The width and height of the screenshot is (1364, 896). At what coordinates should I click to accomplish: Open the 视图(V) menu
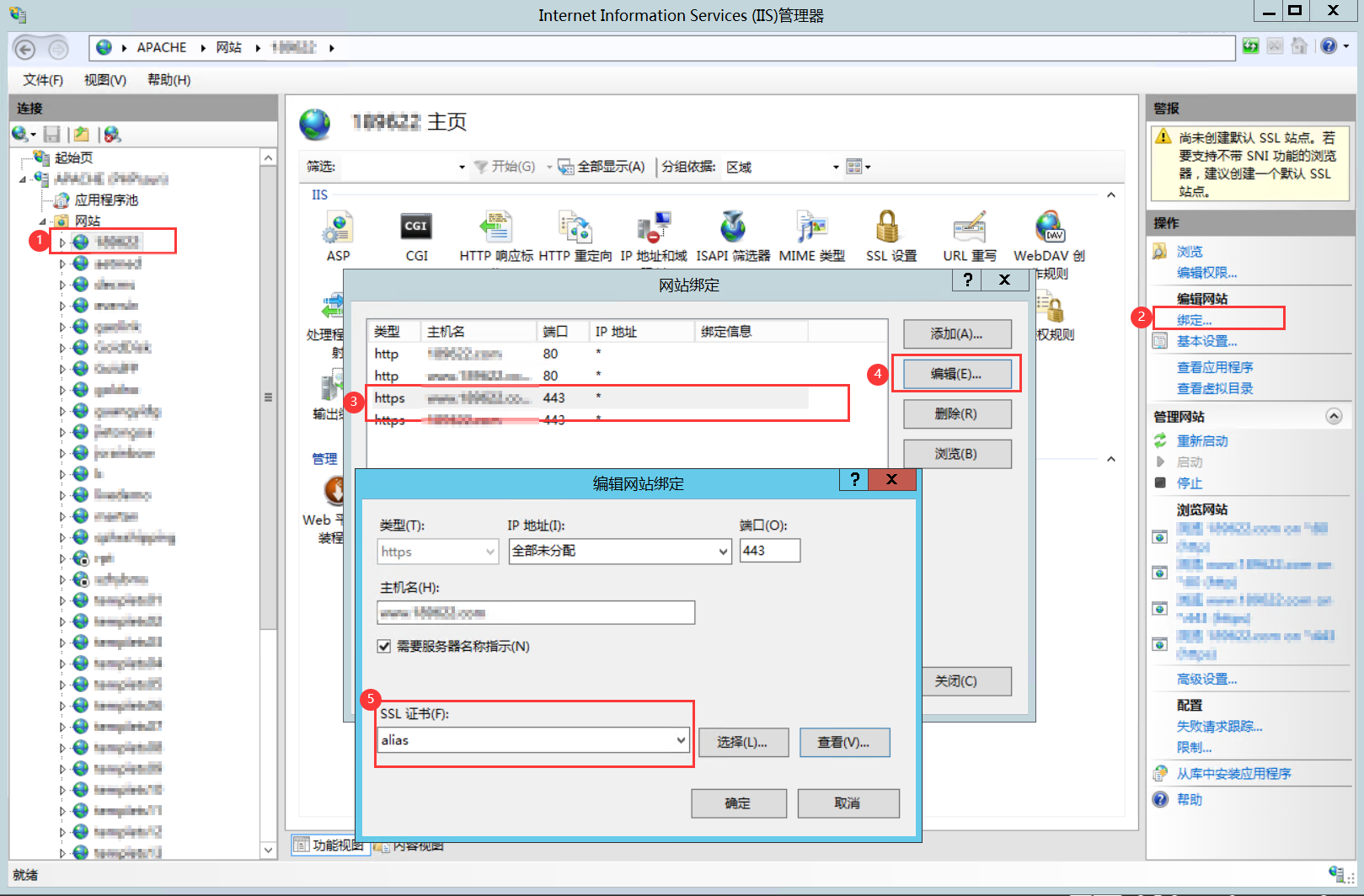105,80
